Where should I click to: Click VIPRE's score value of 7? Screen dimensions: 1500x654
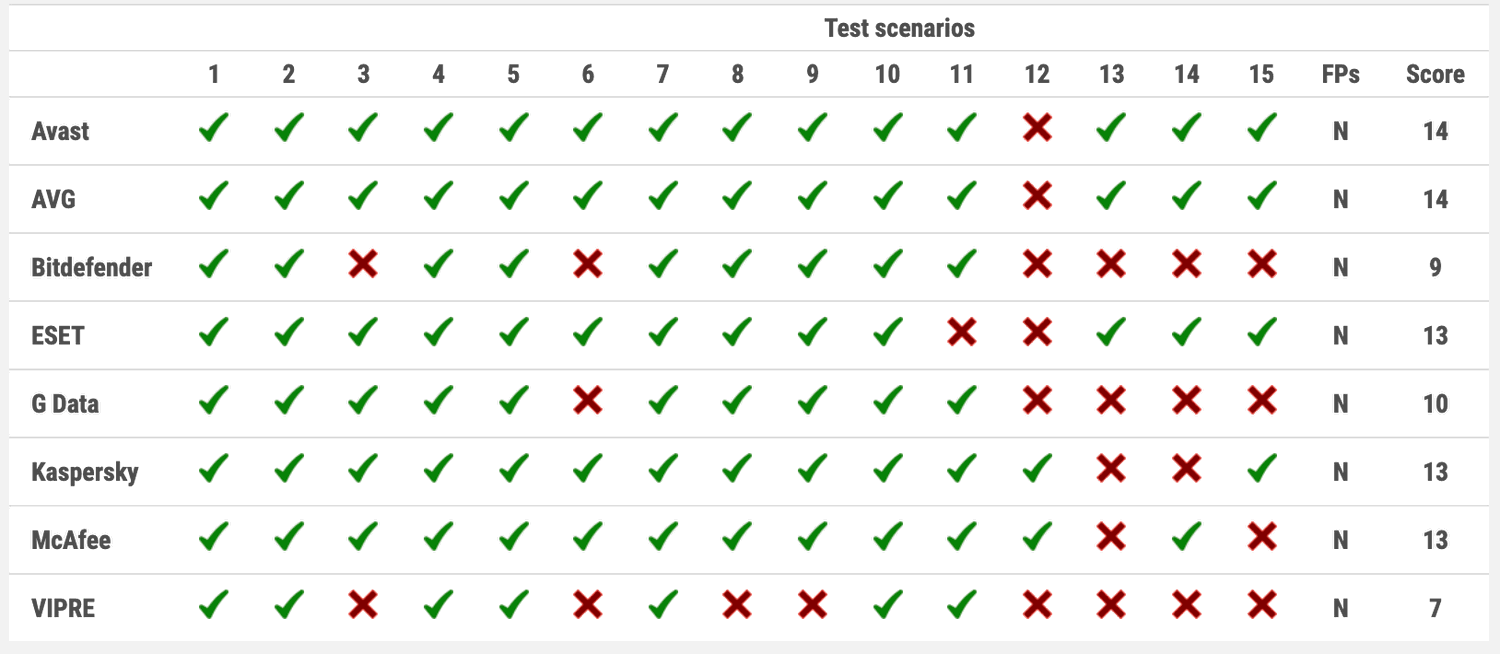point(1435,607)
